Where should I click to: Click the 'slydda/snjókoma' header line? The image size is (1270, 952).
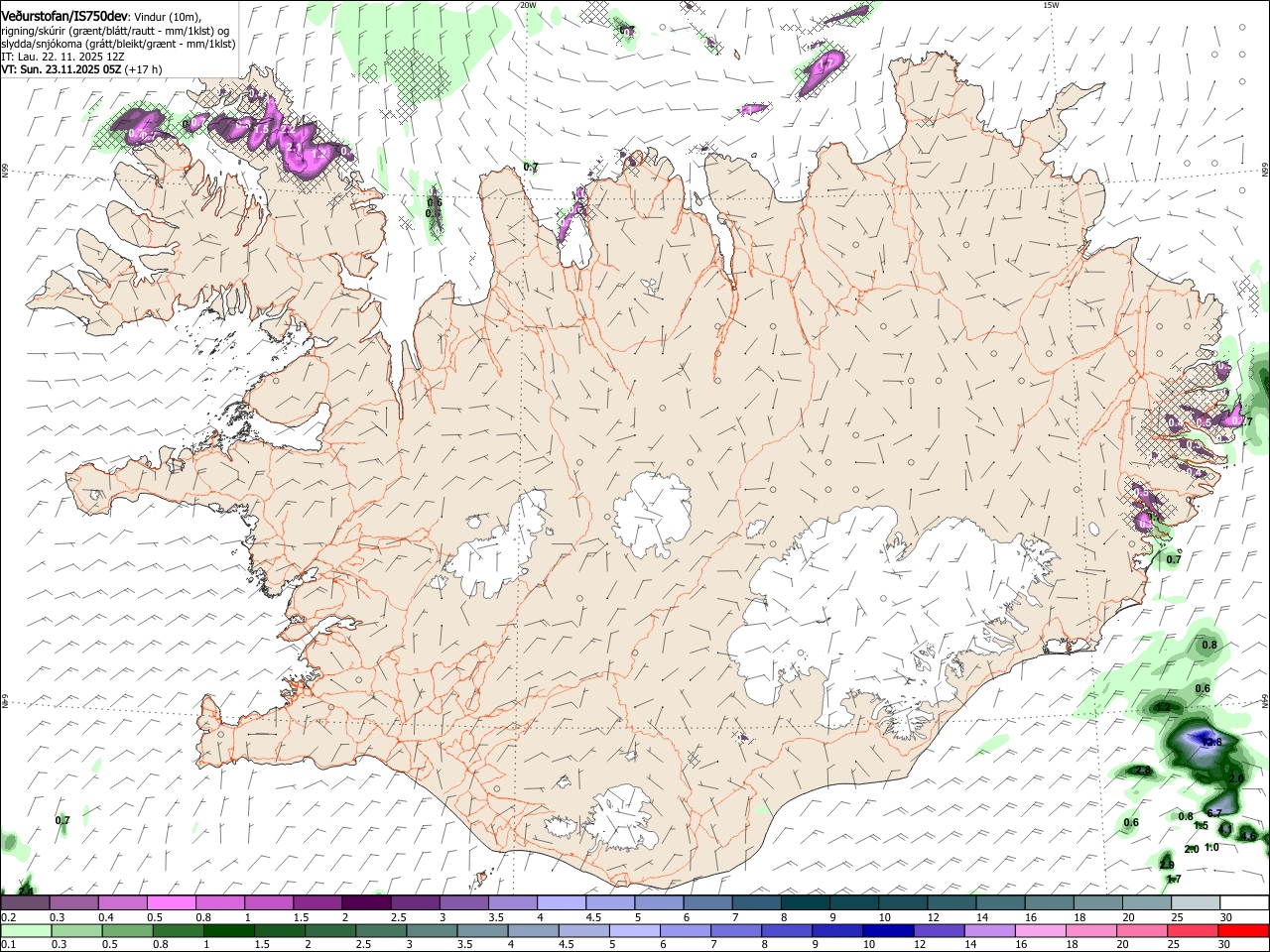click(118, 44)
